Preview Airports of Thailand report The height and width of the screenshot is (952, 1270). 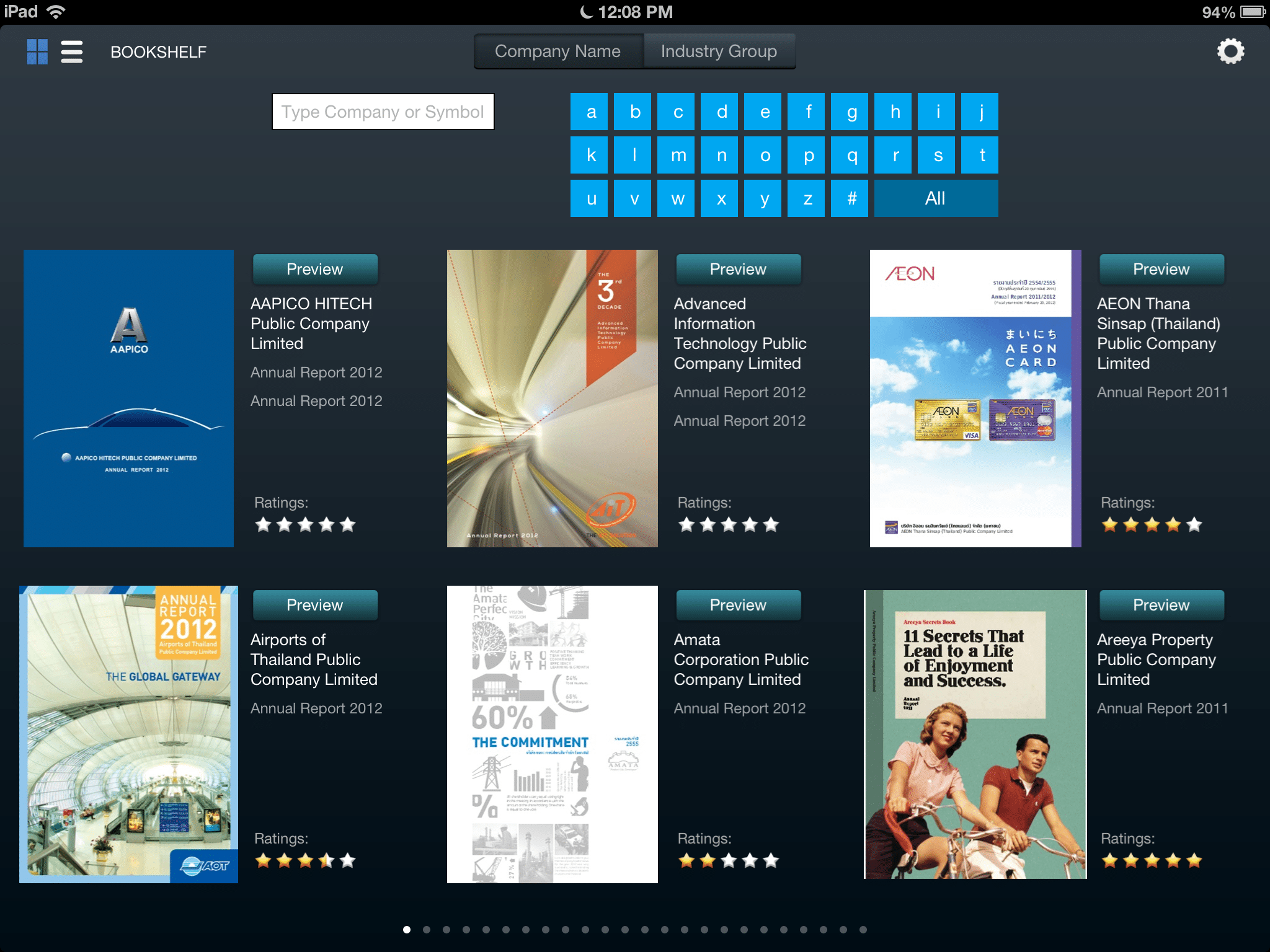[315, 605]
